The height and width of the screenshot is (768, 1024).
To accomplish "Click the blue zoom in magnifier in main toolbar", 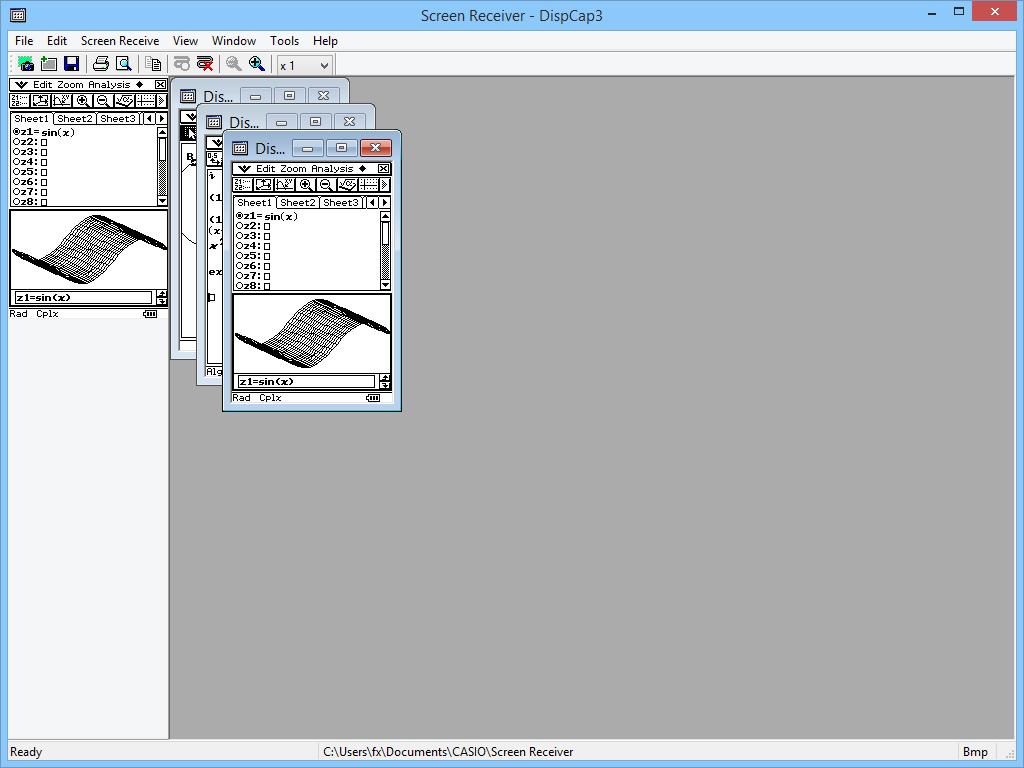I will click(x=257, y=64).
